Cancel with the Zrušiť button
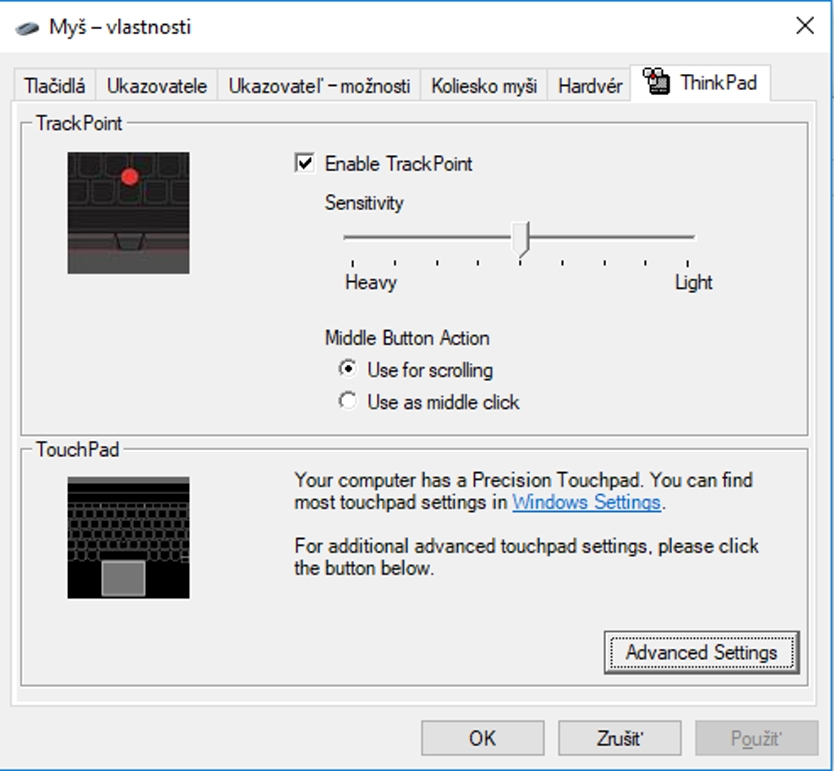 click(620, 738)
